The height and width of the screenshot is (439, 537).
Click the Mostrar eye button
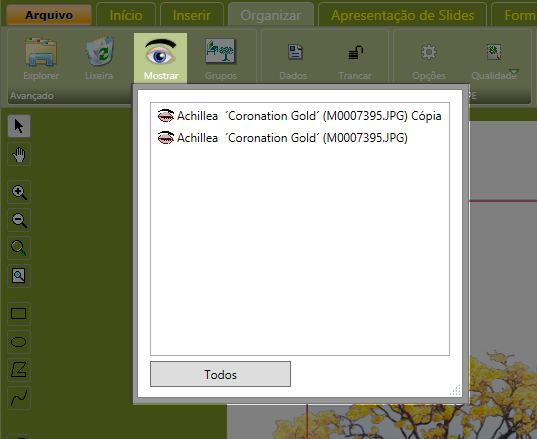coord(160,58)
